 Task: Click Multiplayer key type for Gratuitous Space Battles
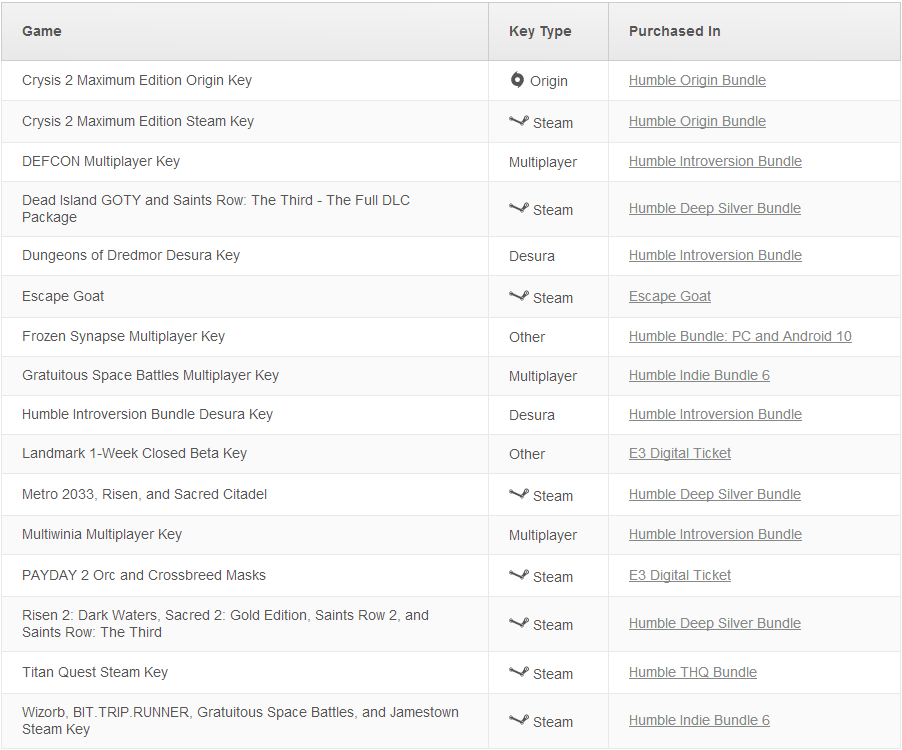tap(542, 376)
